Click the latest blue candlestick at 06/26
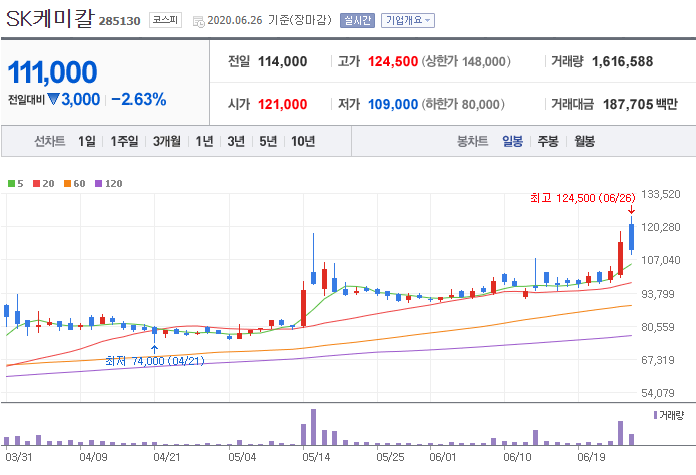The width and height of the screenshot is (696, 475). click(631, 237)
